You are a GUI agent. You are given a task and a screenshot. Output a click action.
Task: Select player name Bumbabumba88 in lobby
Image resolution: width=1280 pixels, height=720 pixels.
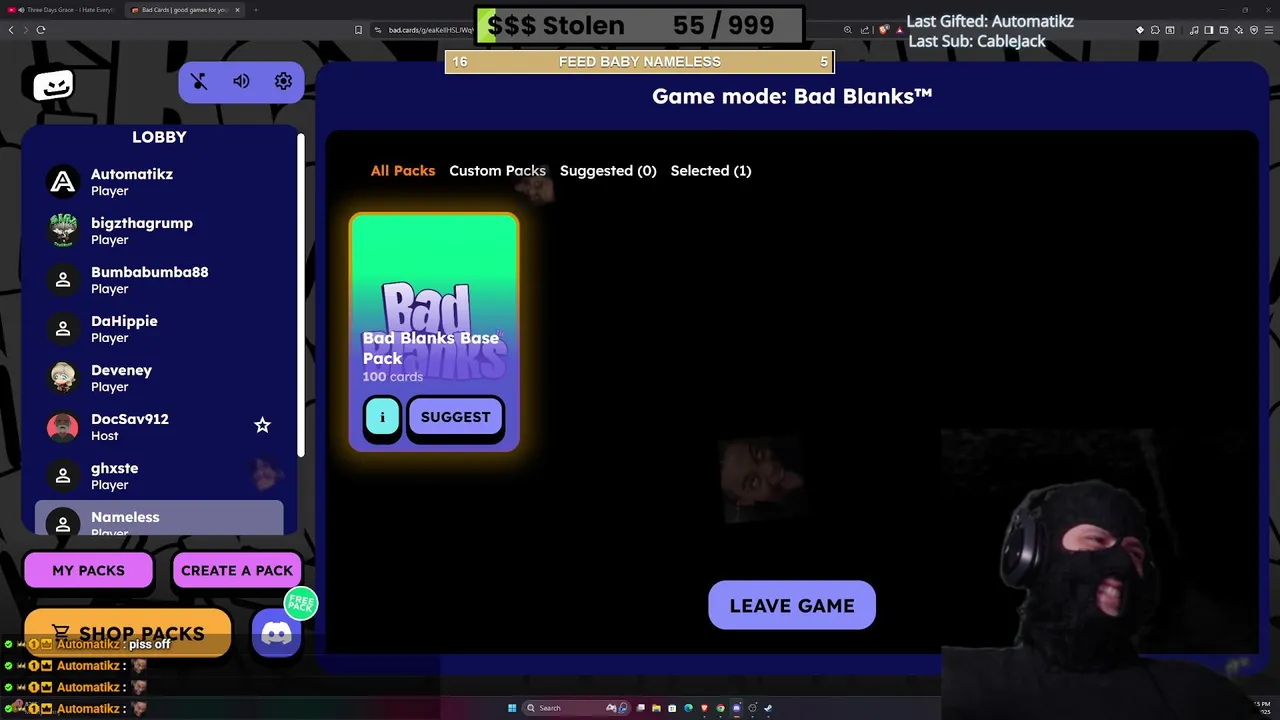(x=150, y=272)
